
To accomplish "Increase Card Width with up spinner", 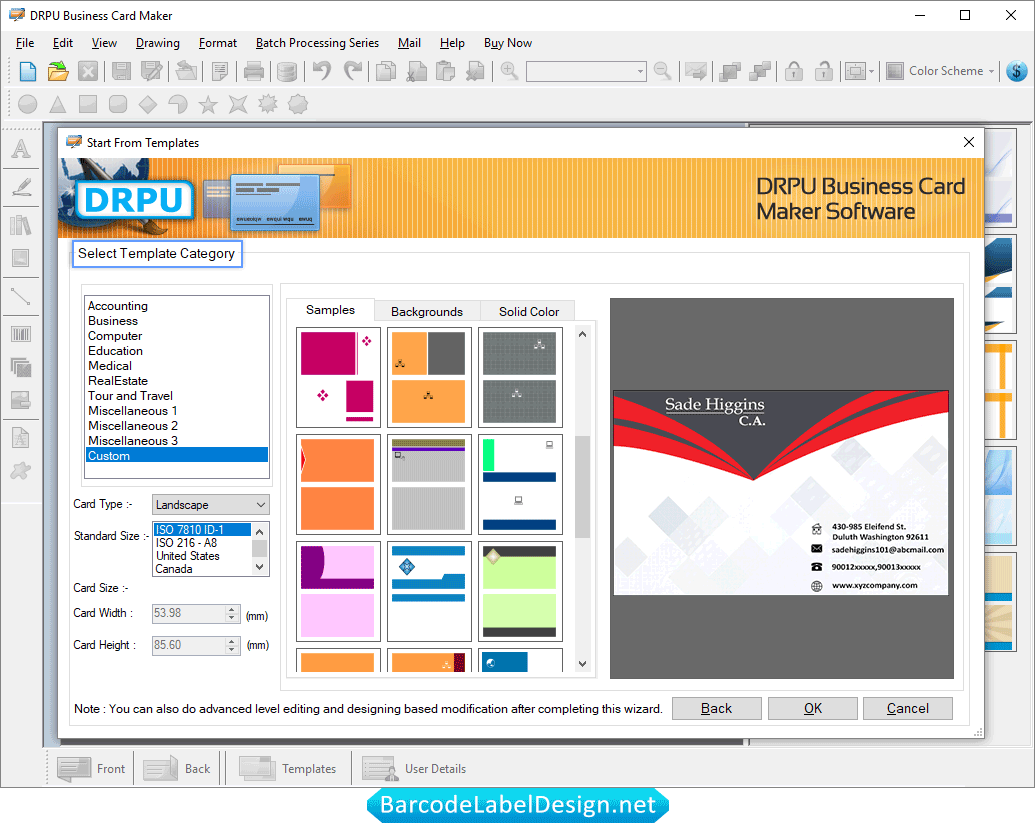I will (231, 609).
